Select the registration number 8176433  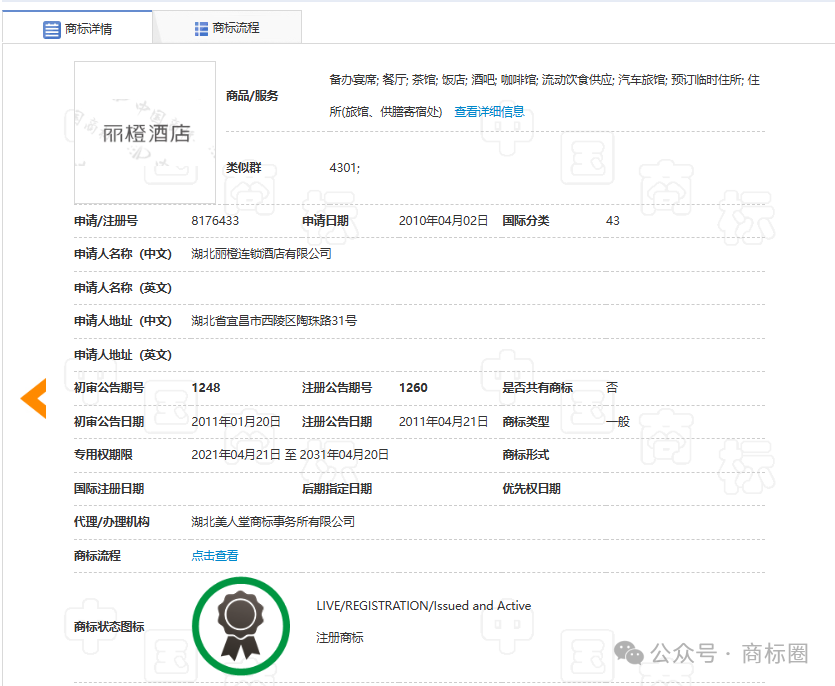[x=215, y=220]
